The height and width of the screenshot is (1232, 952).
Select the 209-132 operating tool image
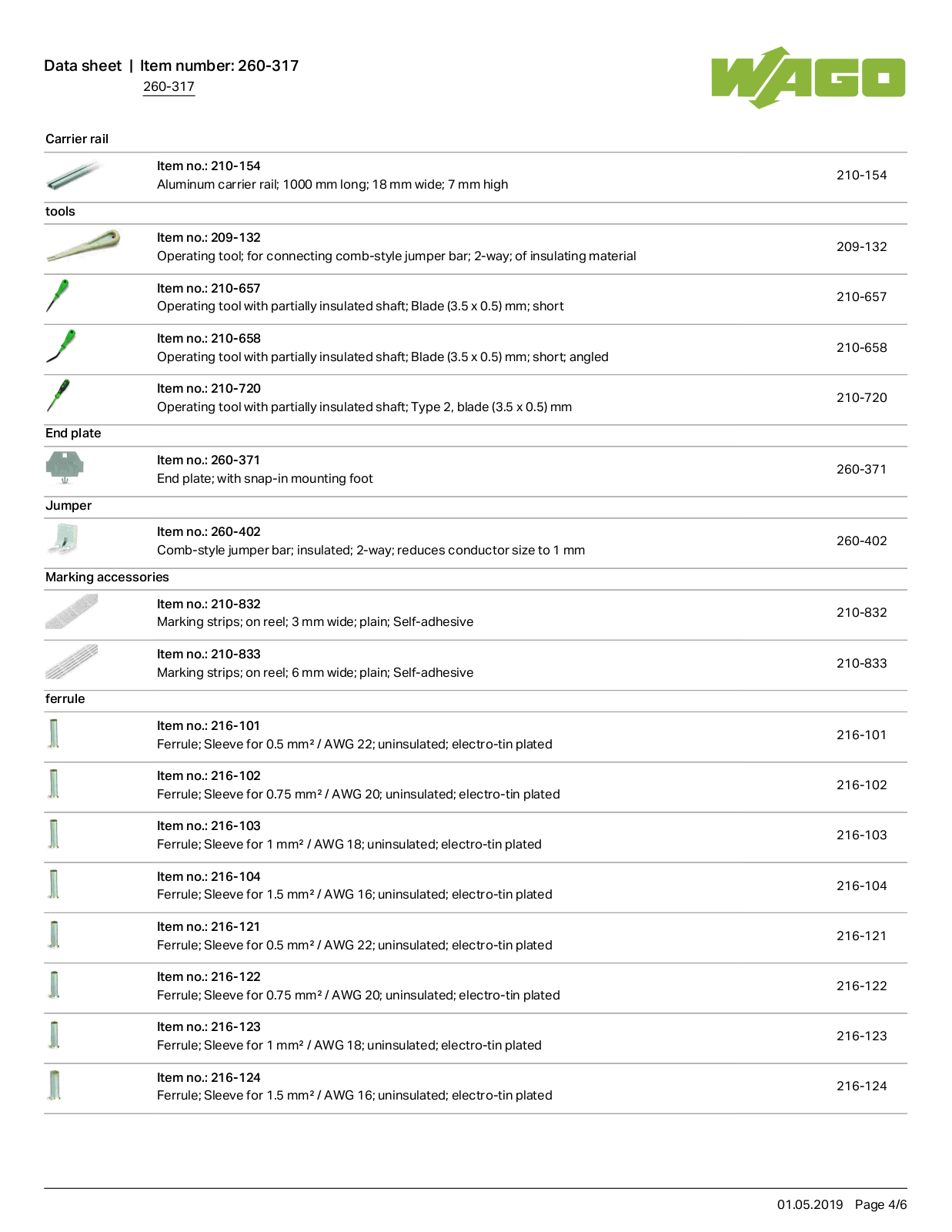[83, 246]
